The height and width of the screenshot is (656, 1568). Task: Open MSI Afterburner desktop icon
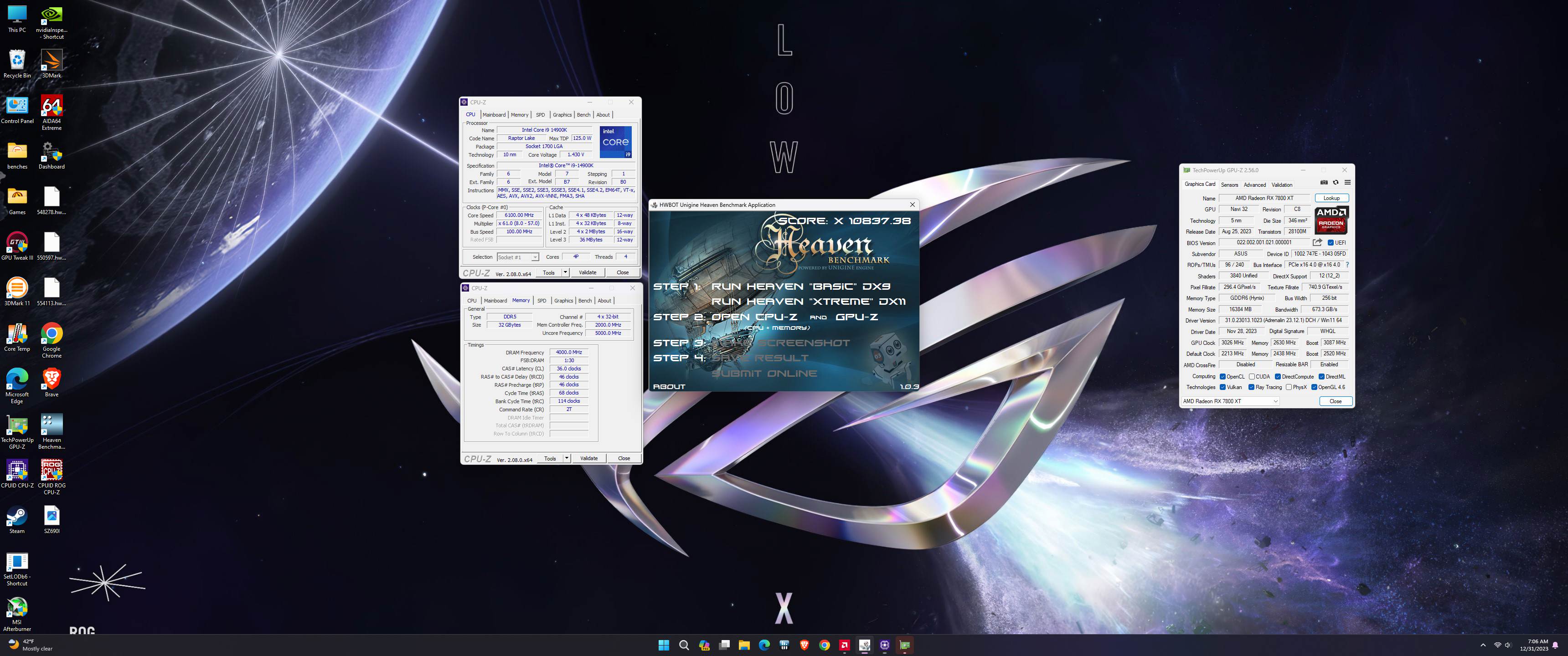(17, 613)
